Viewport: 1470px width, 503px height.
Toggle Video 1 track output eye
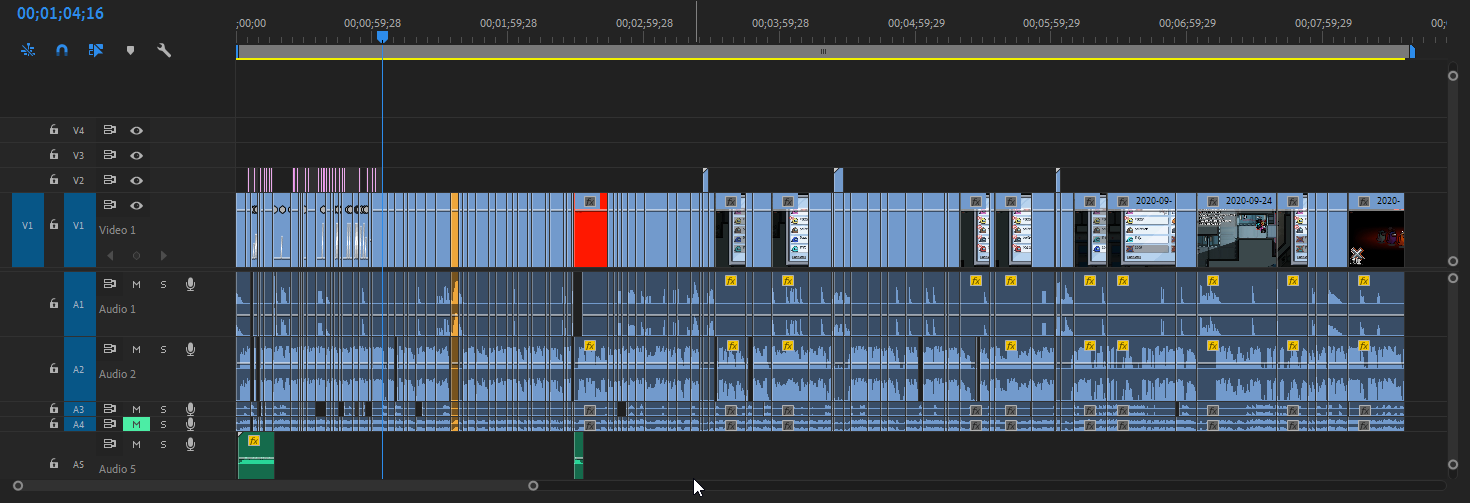(136, 205)
